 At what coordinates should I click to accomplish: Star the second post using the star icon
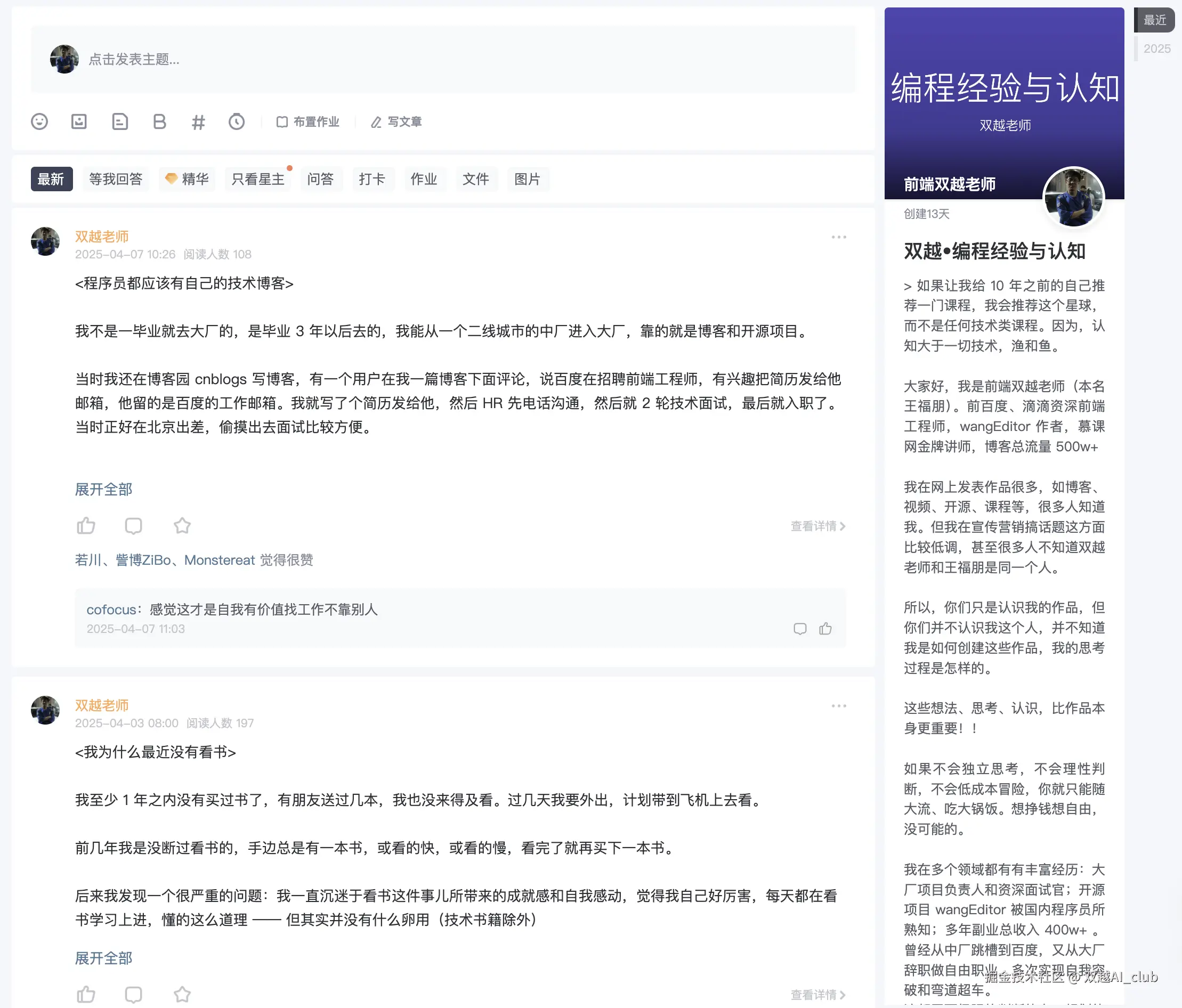coord(182,994)
